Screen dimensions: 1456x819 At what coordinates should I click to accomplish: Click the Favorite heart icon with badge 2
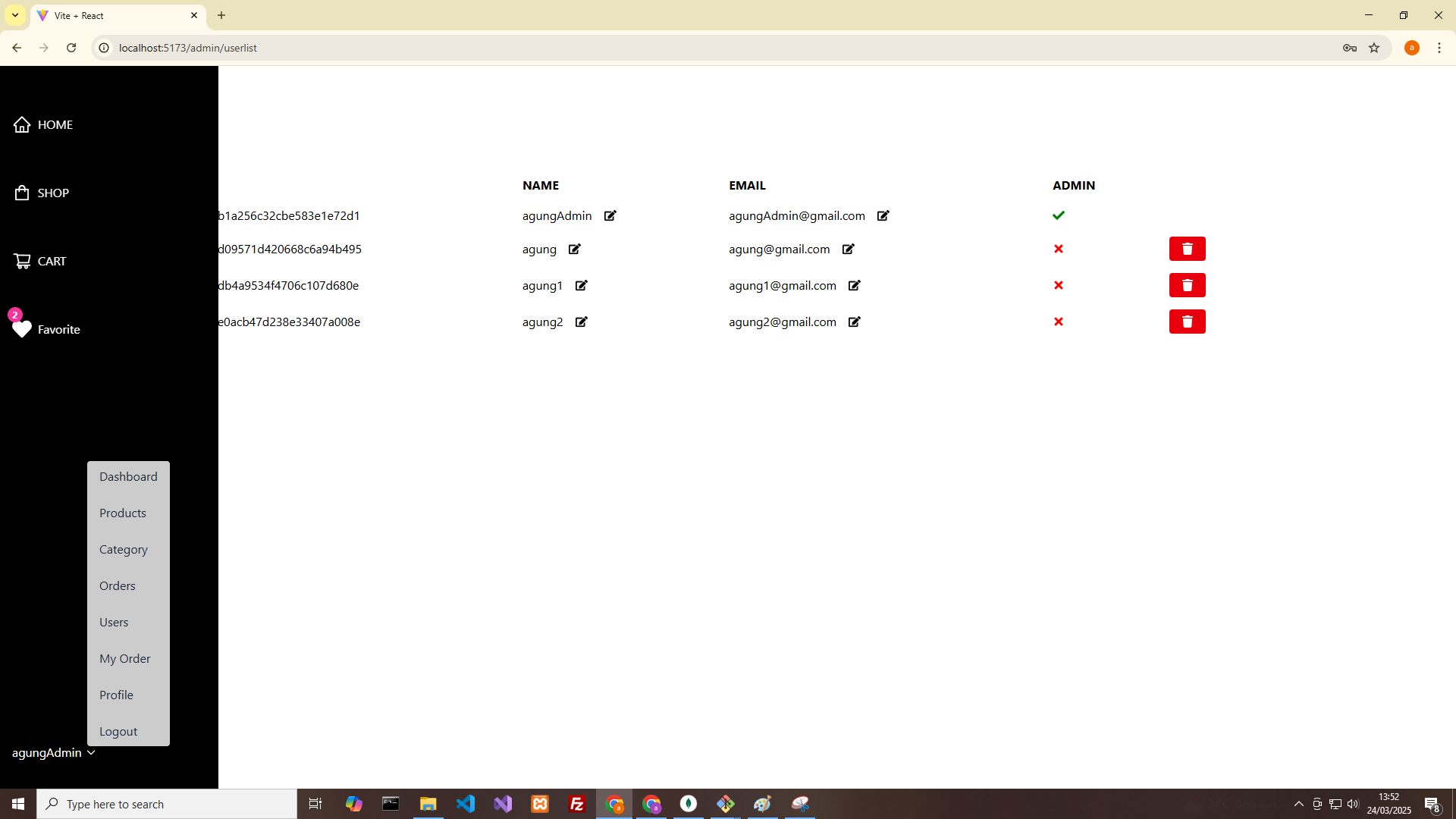tap(22, 329)
